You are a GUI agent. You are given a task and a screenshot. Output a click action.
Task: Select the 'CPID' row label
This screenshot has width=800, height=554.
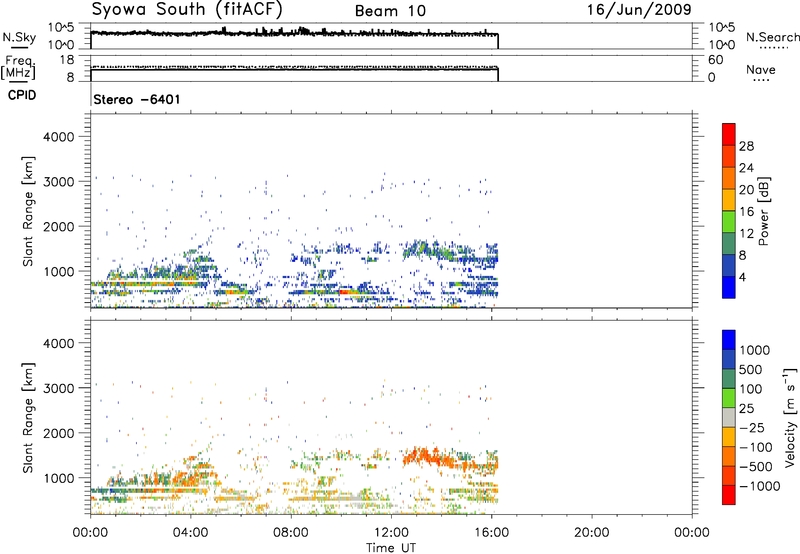click(22, 95)
